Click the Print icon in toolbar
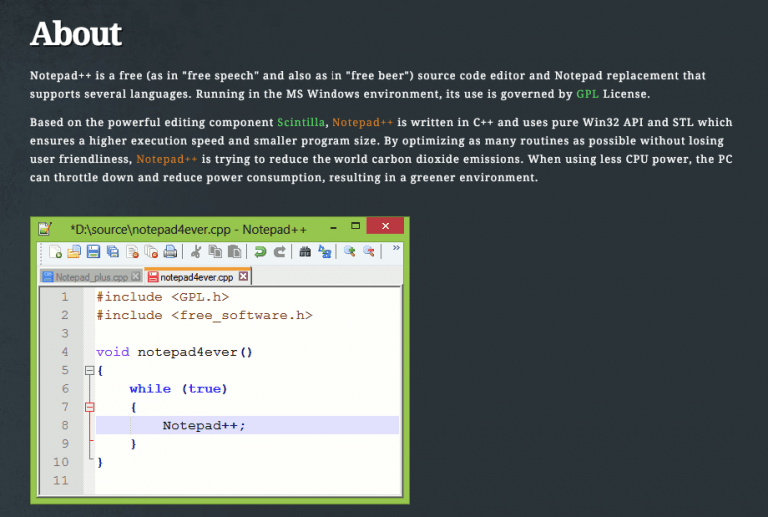The height and width of the screenshot is (517, 768). point(170,252)
